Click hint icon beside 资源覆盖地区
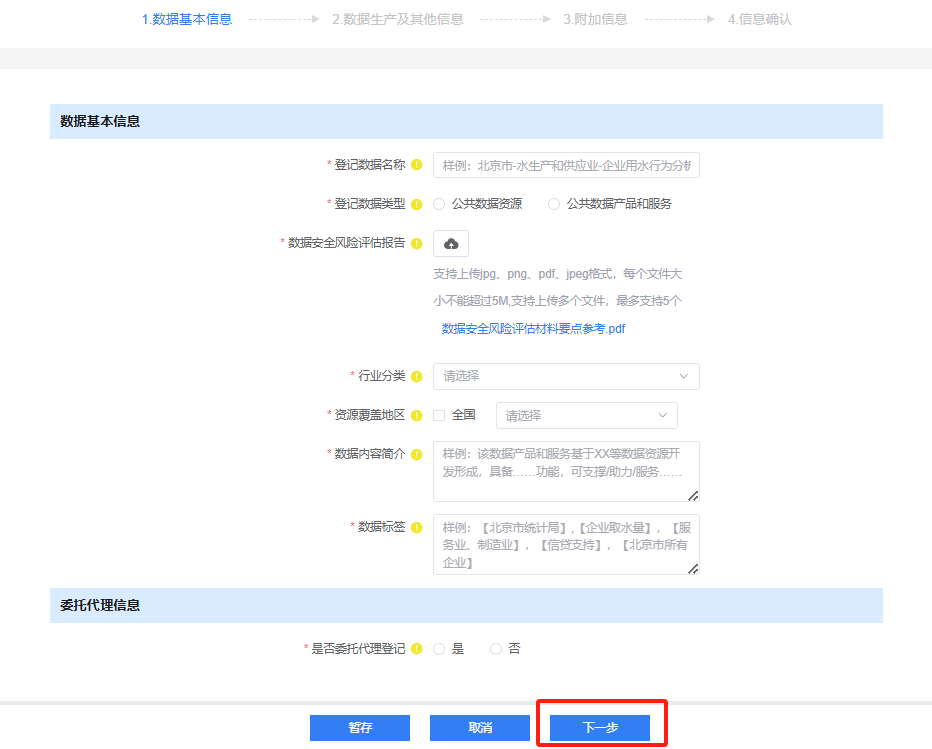 416,415
